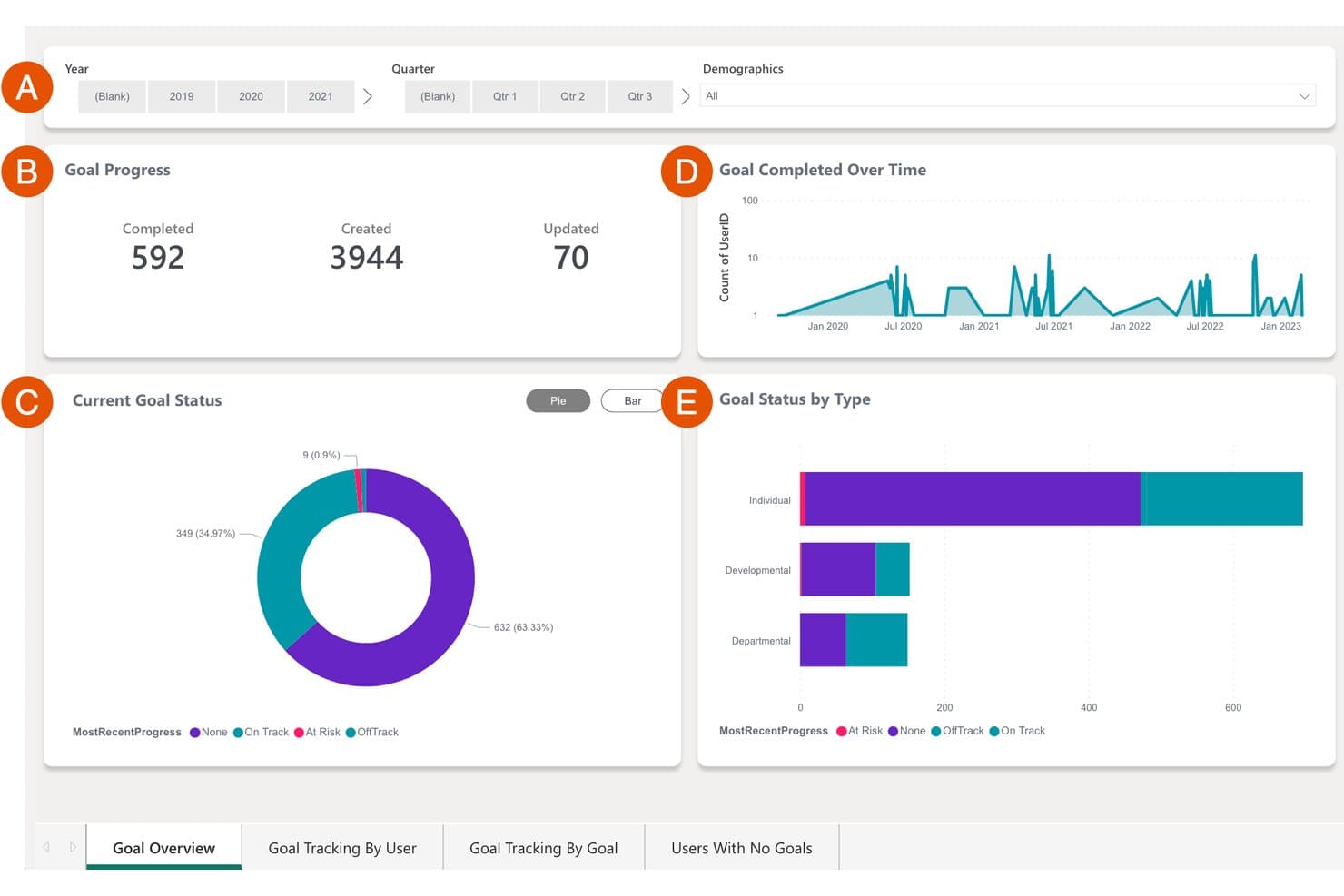
Task: Select the 2021 year slicer button
Action: click(x=321, y=96)
